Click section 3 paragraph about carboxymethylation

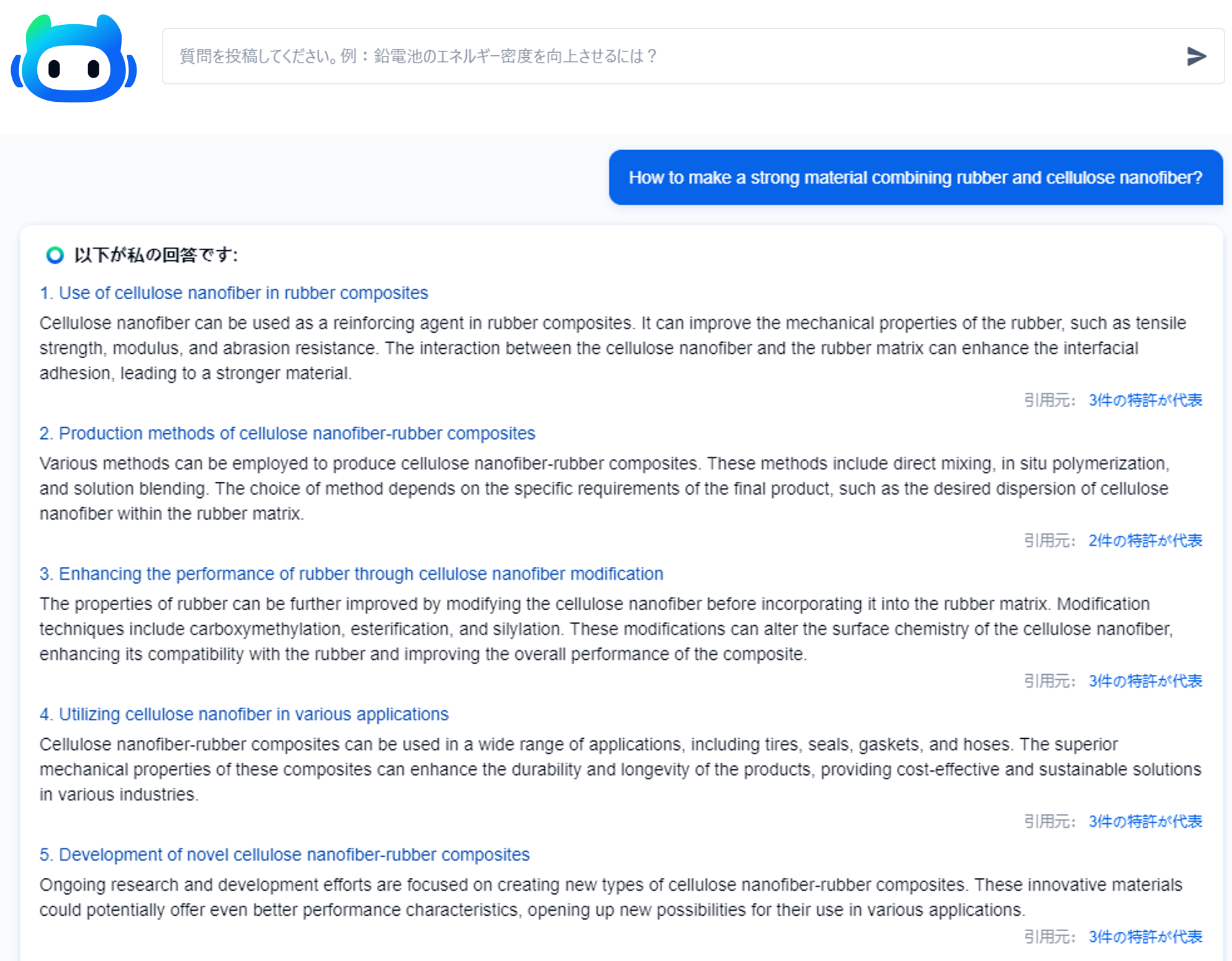coord(607,629)
